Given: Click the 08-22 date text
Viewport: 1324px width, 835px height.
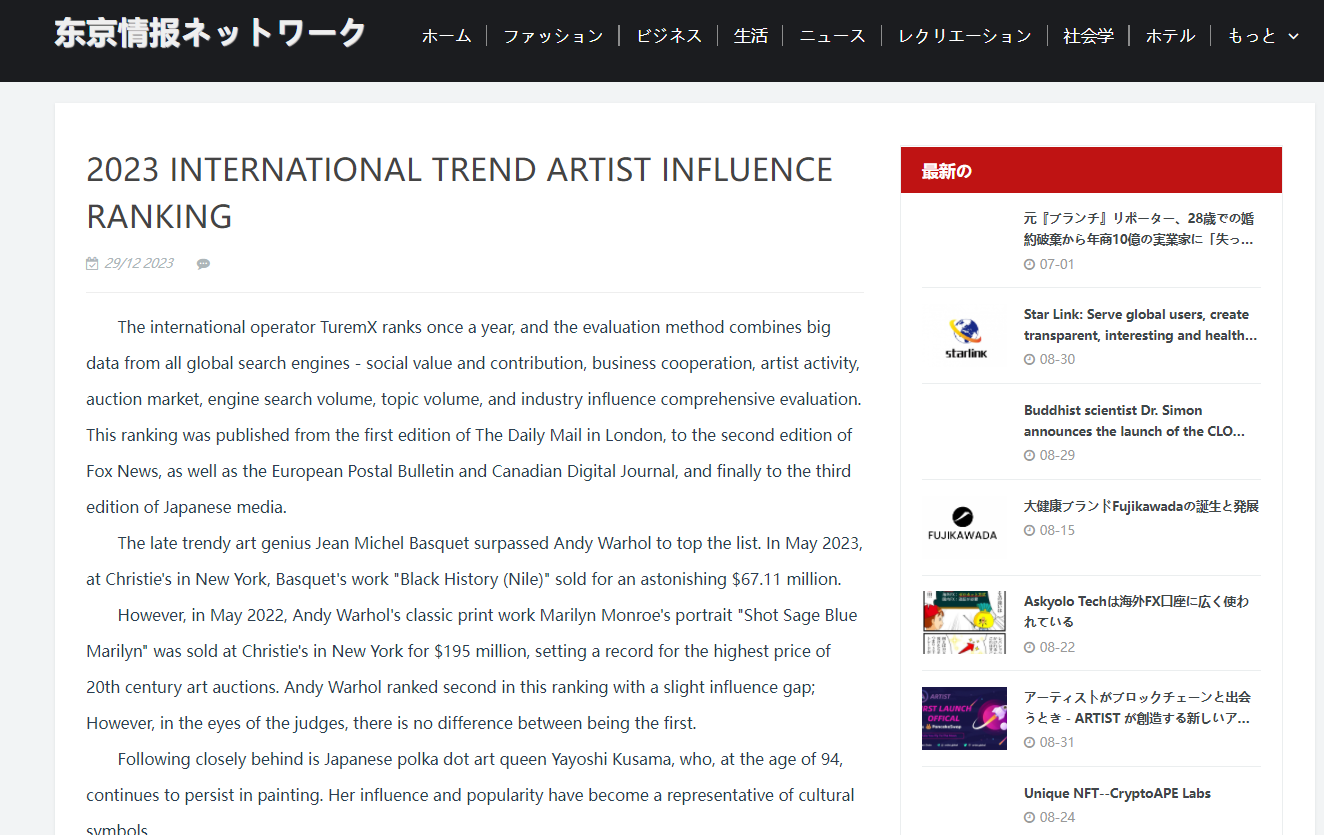Looking at the screenshot, I should (1057, 647).
